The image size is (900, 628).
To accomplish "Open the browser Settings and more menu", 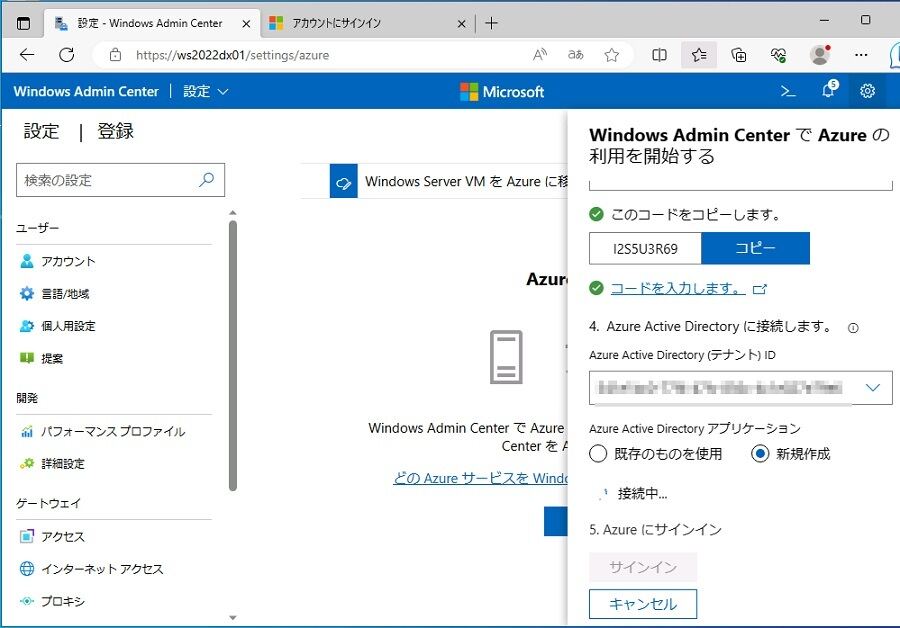I will pos(861,55).
